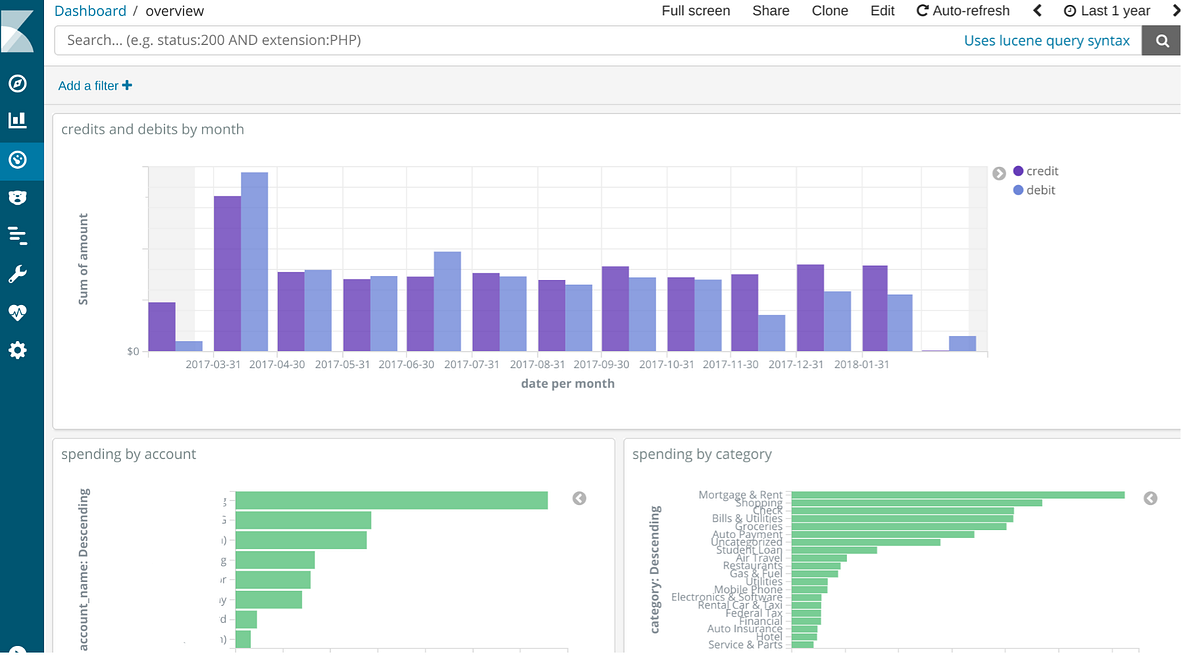Open the Dashboard clock icon in sidebar
Viewport: 1200px width, 662px height.
tap(20, 160)
